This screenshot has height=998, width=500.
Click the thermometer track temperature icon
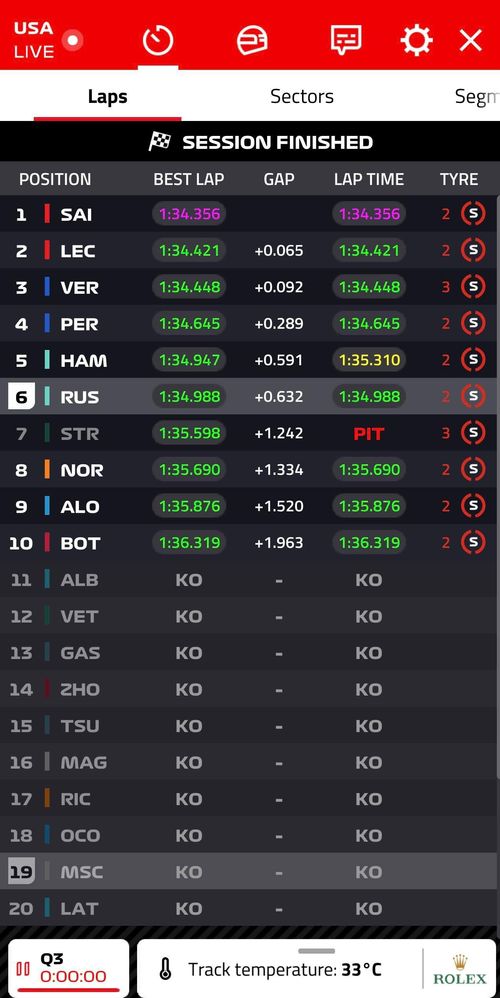[165, 970]
